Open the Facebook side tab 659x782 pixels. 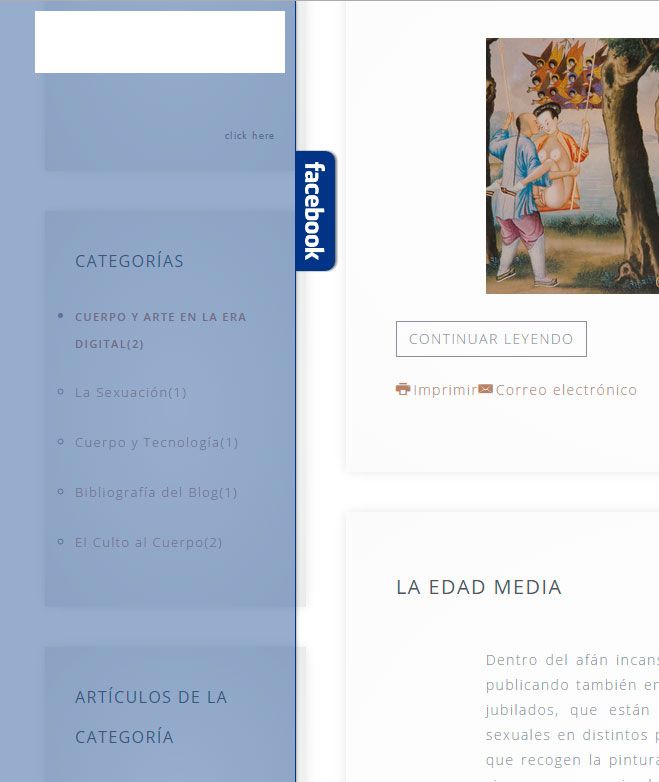click(x=315, y=210)
